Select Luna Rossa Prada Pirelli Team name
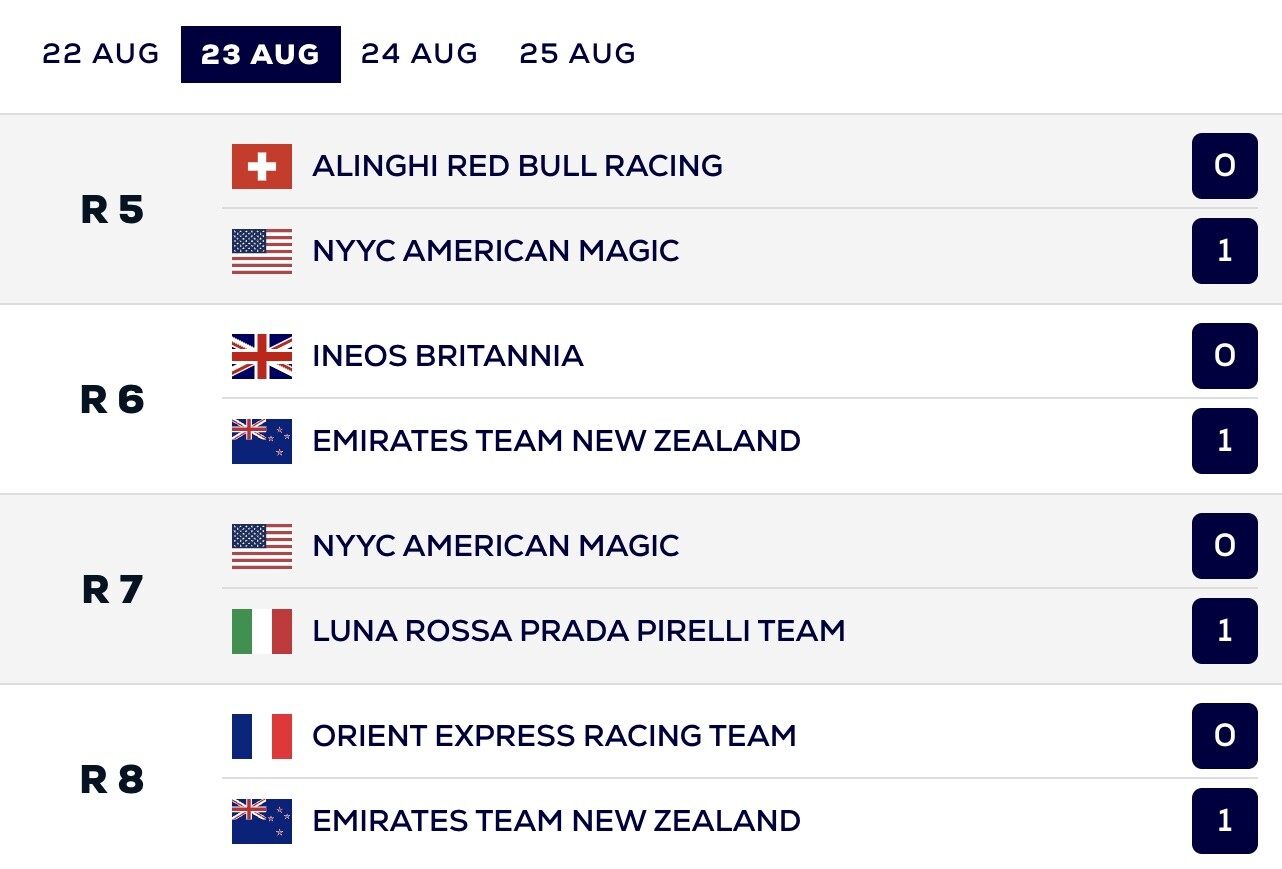Screen dimensions: 1282x869 coord(578,631)
